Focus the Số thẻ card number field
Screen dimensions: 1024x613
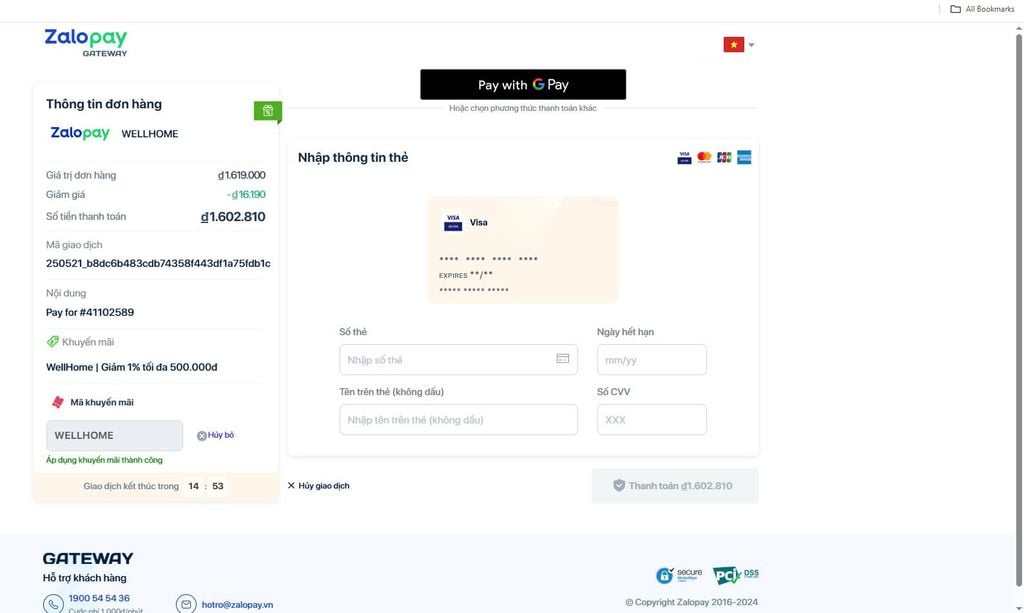[x=458, y=360]
